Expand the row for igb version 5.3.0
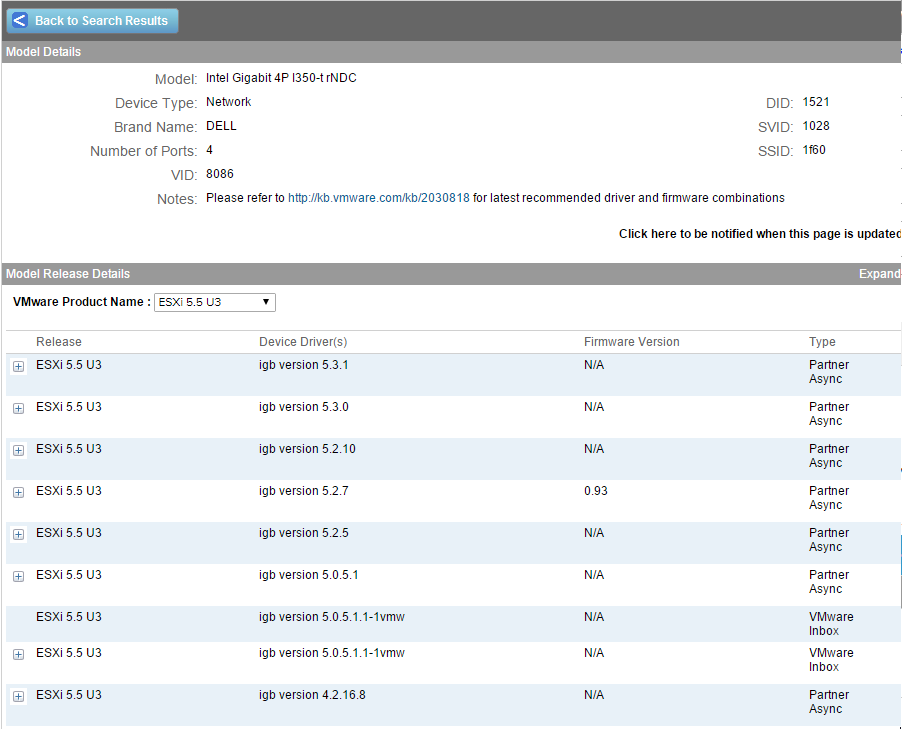The width and height of the screenshot is (902, 729). [17, 408]
